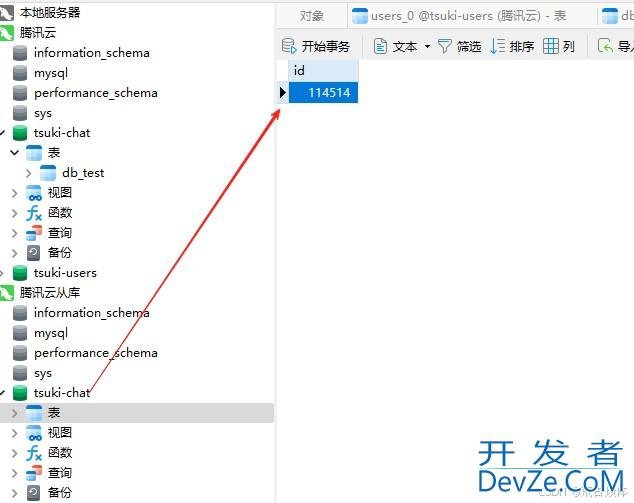
Task: Click the 列 columns grid icon
Action: [x=551, y=46]
